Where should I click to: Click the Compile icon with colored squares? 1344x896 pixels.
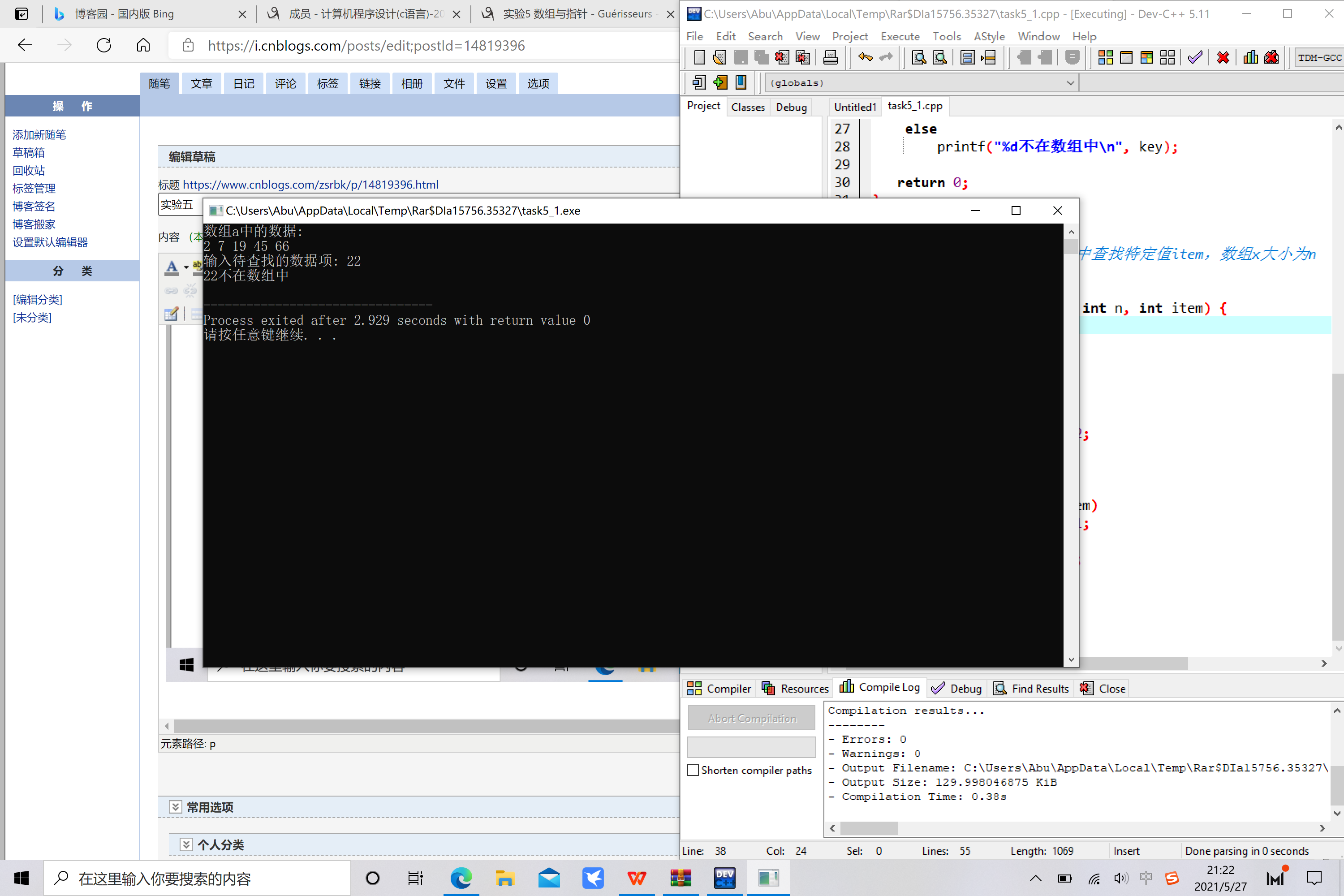(x=1105, y=57)
